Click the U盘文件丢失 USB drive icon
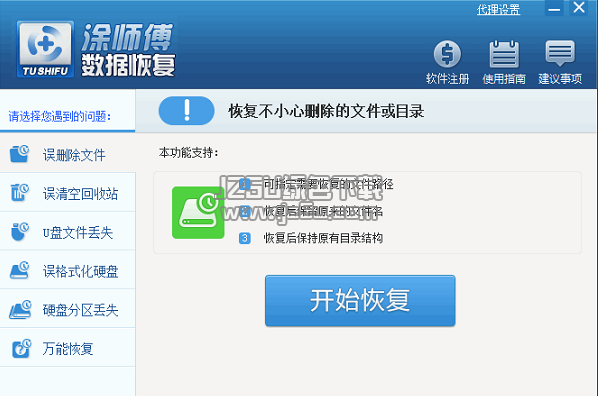 coord(19,232)
